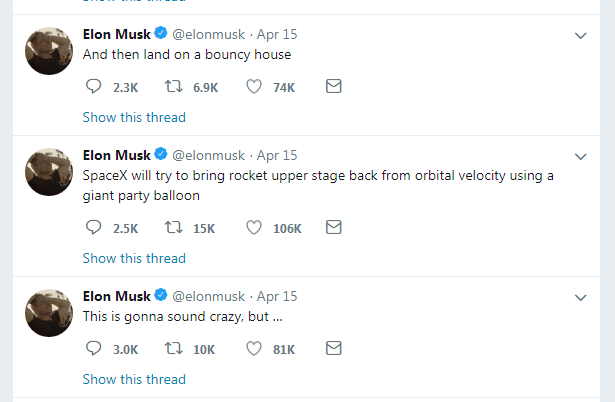The width and height of the screenshot is (615, 402).
Task: Send bouncy house tweet via direct message
Action: tap(334, 87)
